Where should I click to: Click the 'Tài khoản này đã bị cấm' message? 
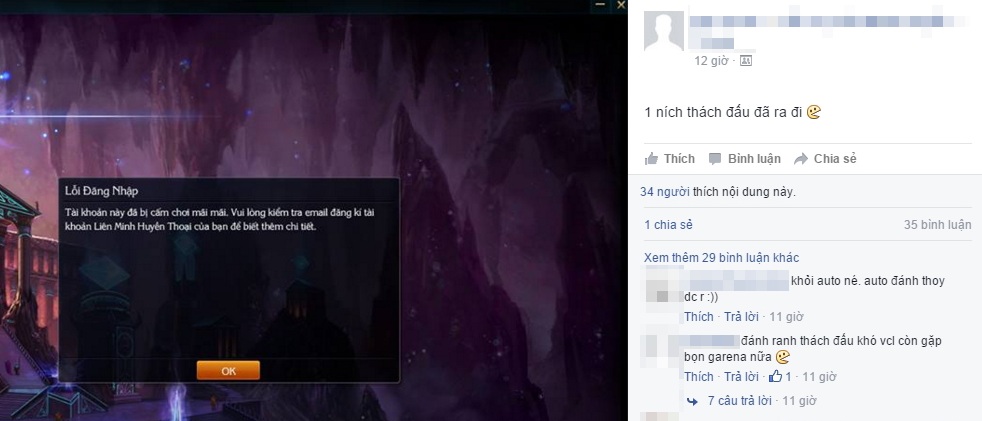(220, 219)
